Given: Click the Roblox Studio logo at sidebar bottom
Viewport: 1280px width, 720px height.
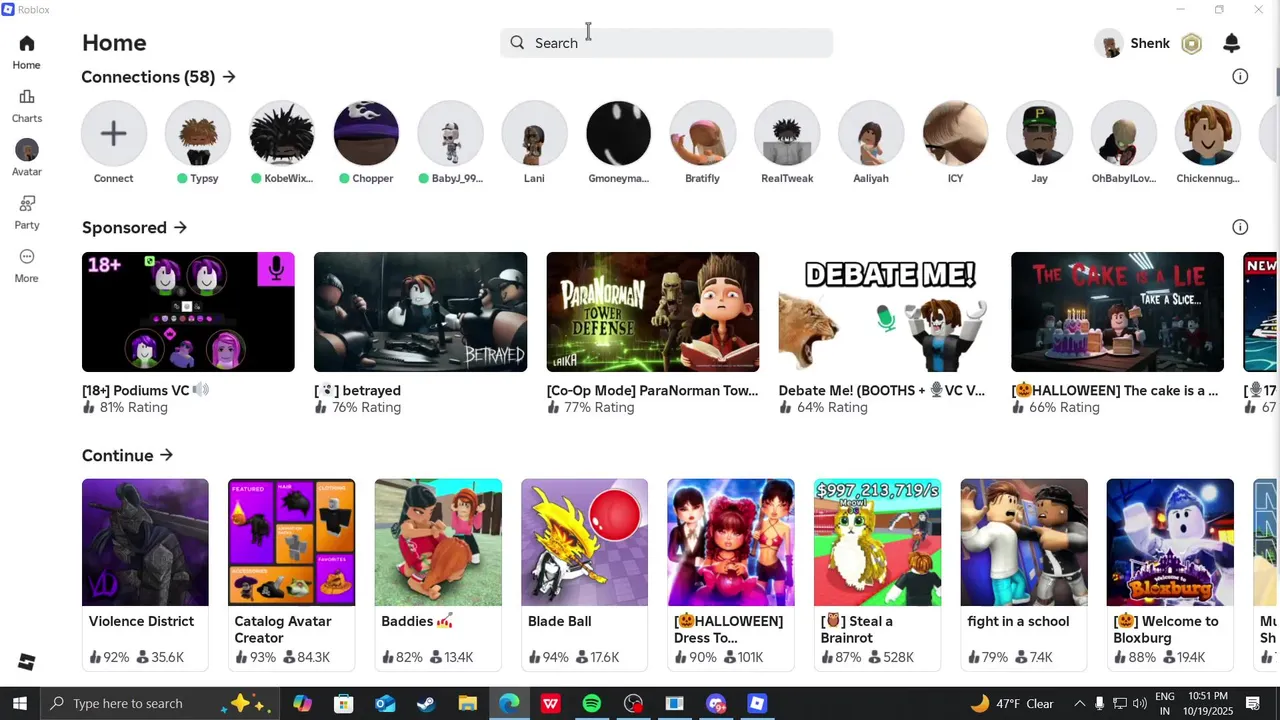Looking at the screenshot, I should [x=27, y=662].
